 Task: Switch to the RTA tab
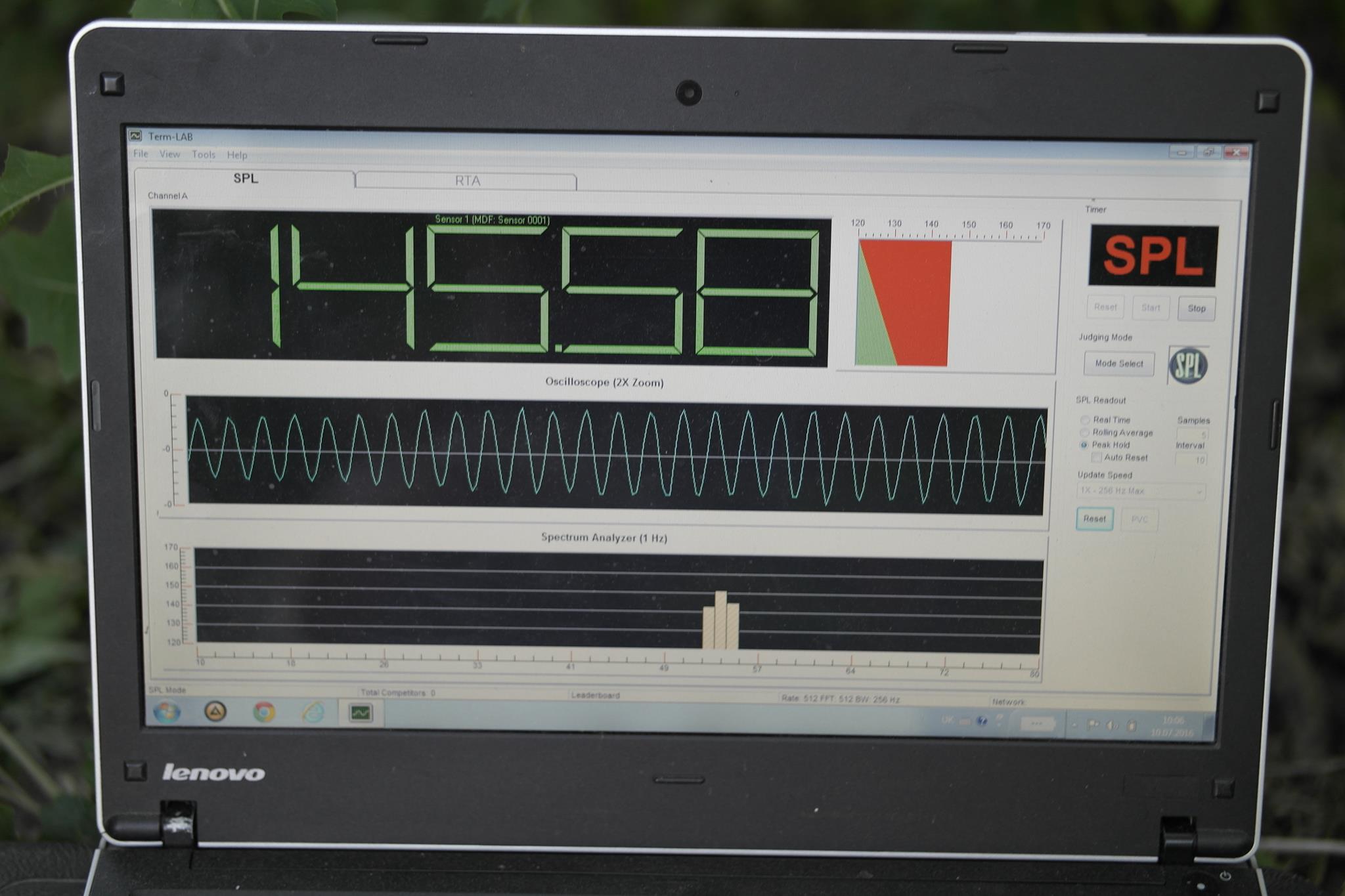(x=467, y=181)
